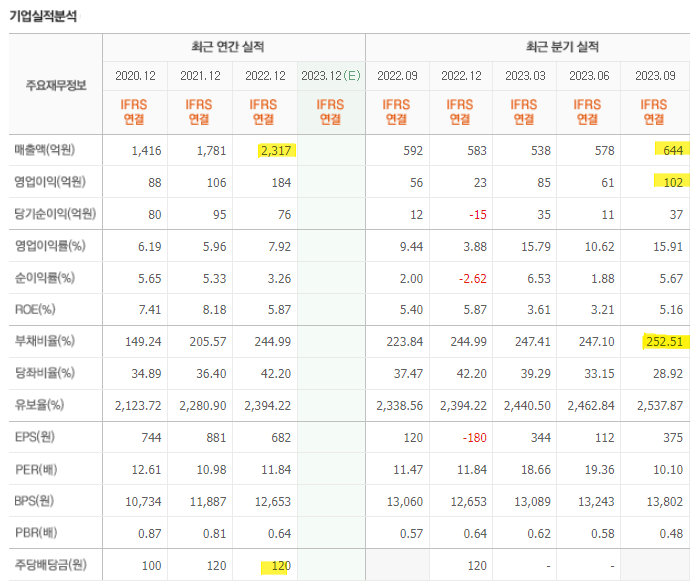Click the PER value 19.36
Viewport: 690px width, 581px height.
pos(599,470)
